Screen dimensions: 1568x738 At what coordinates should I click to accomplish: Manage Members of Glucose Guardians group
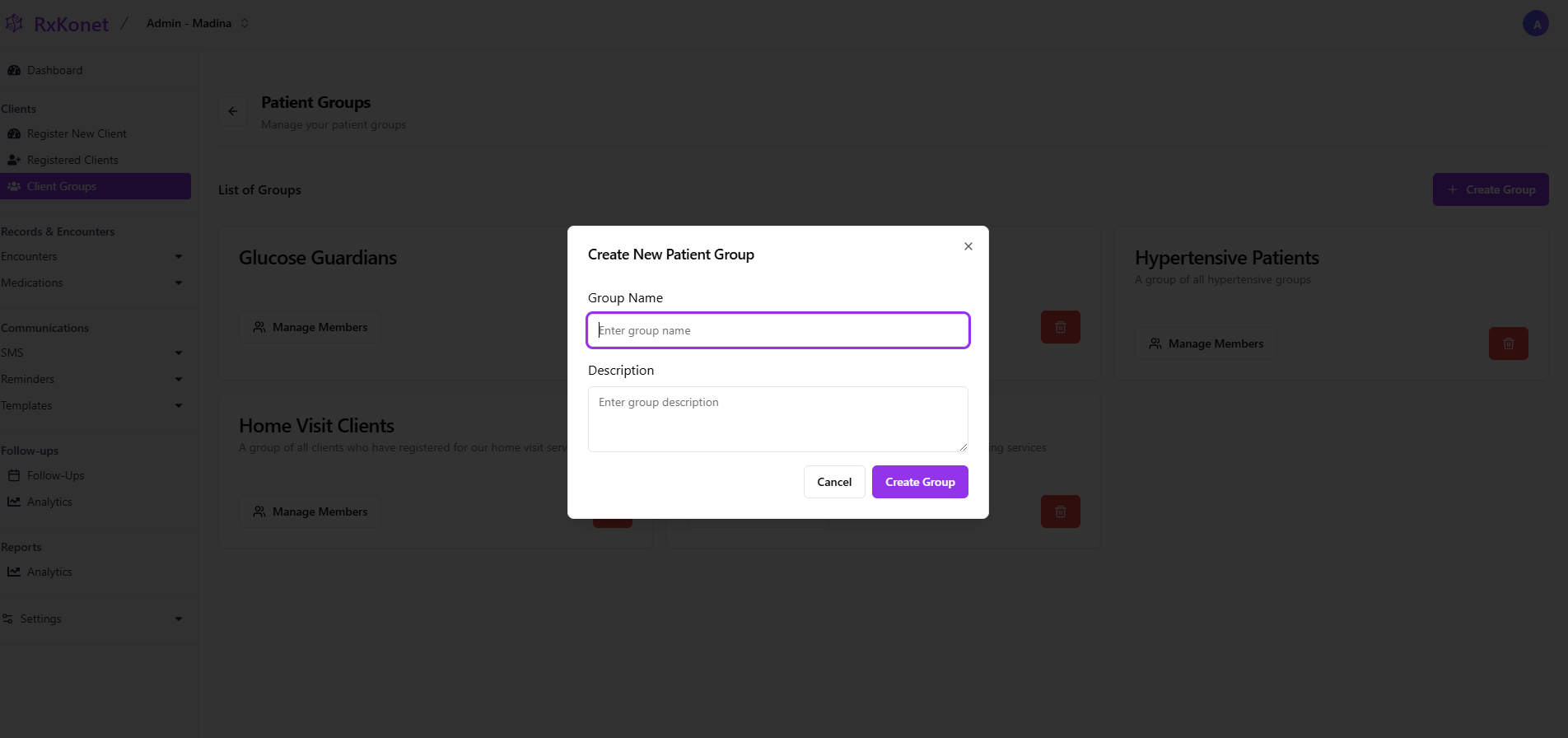[x=310, y=327]
